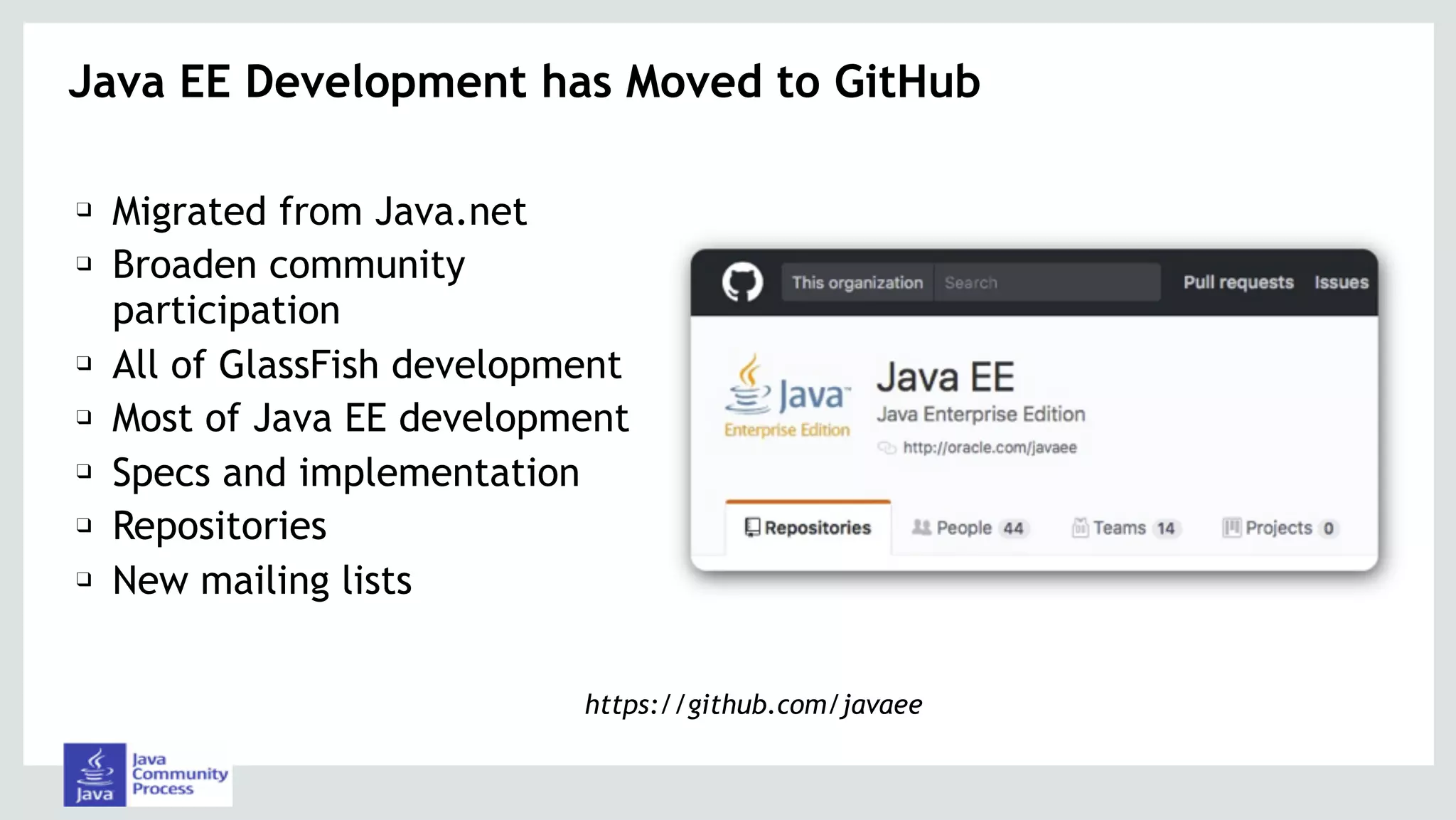Click the link icon beside oracle.com URL
The width and height of the screenshot is (1456, 820).
pos(887,447)
